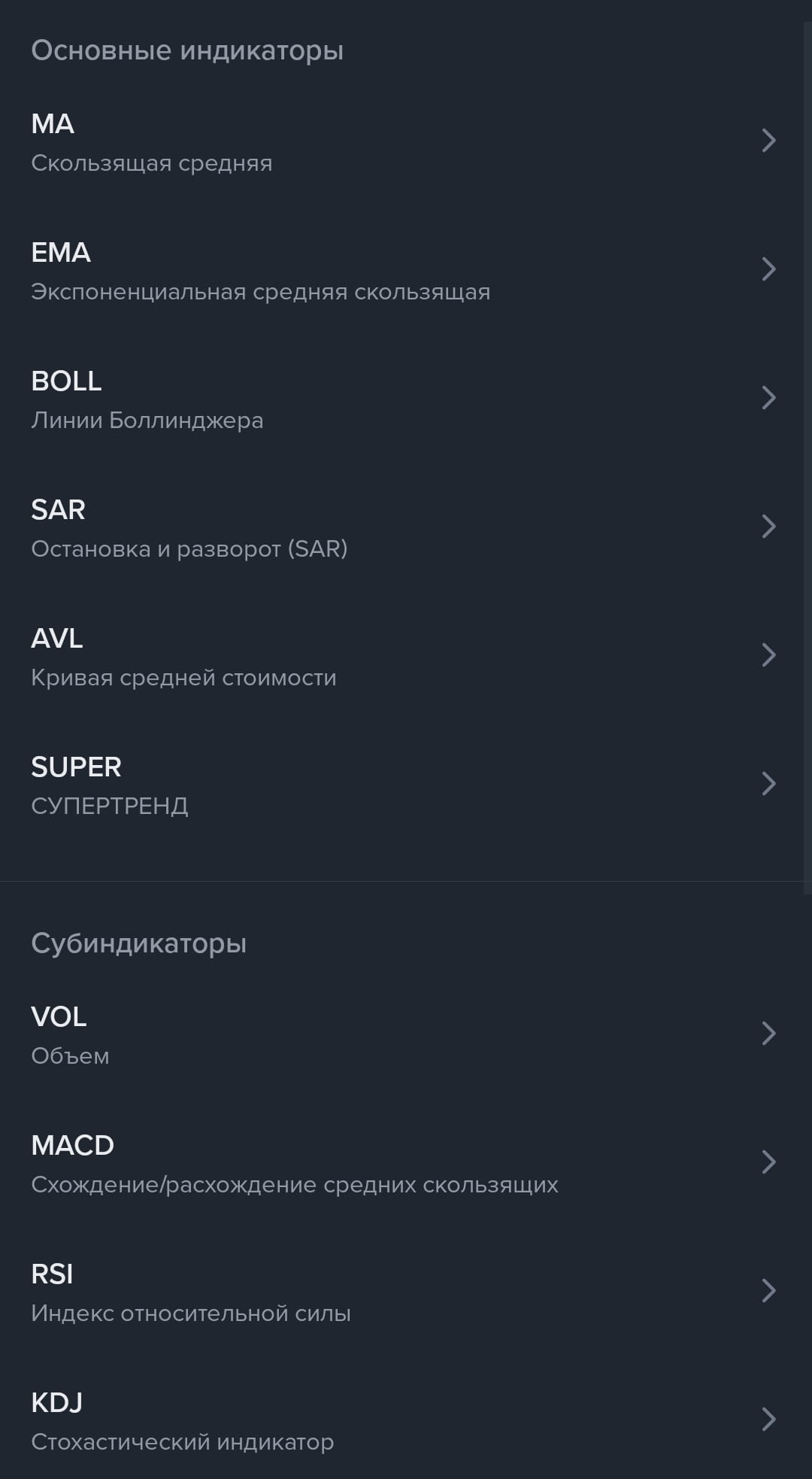Tap the arrow icon for AVL
This screenshot has height=1479, width=812.
(768, 655)
